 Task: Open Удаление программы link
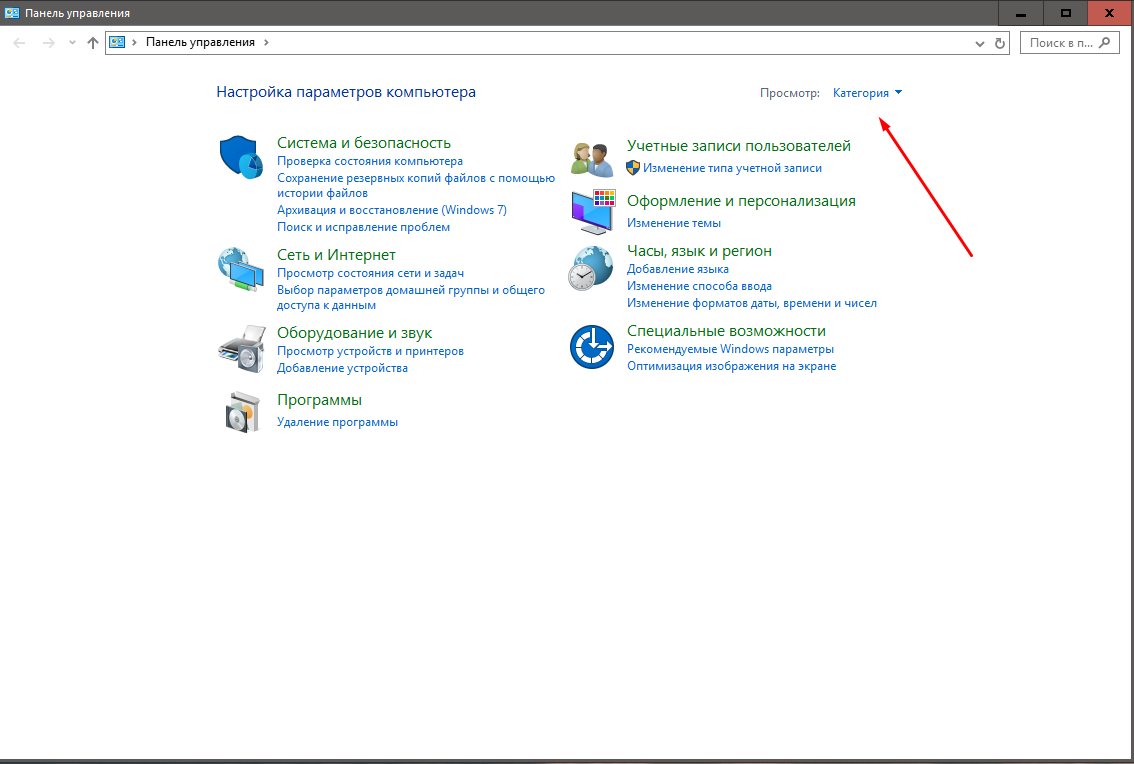pos(337,423)
